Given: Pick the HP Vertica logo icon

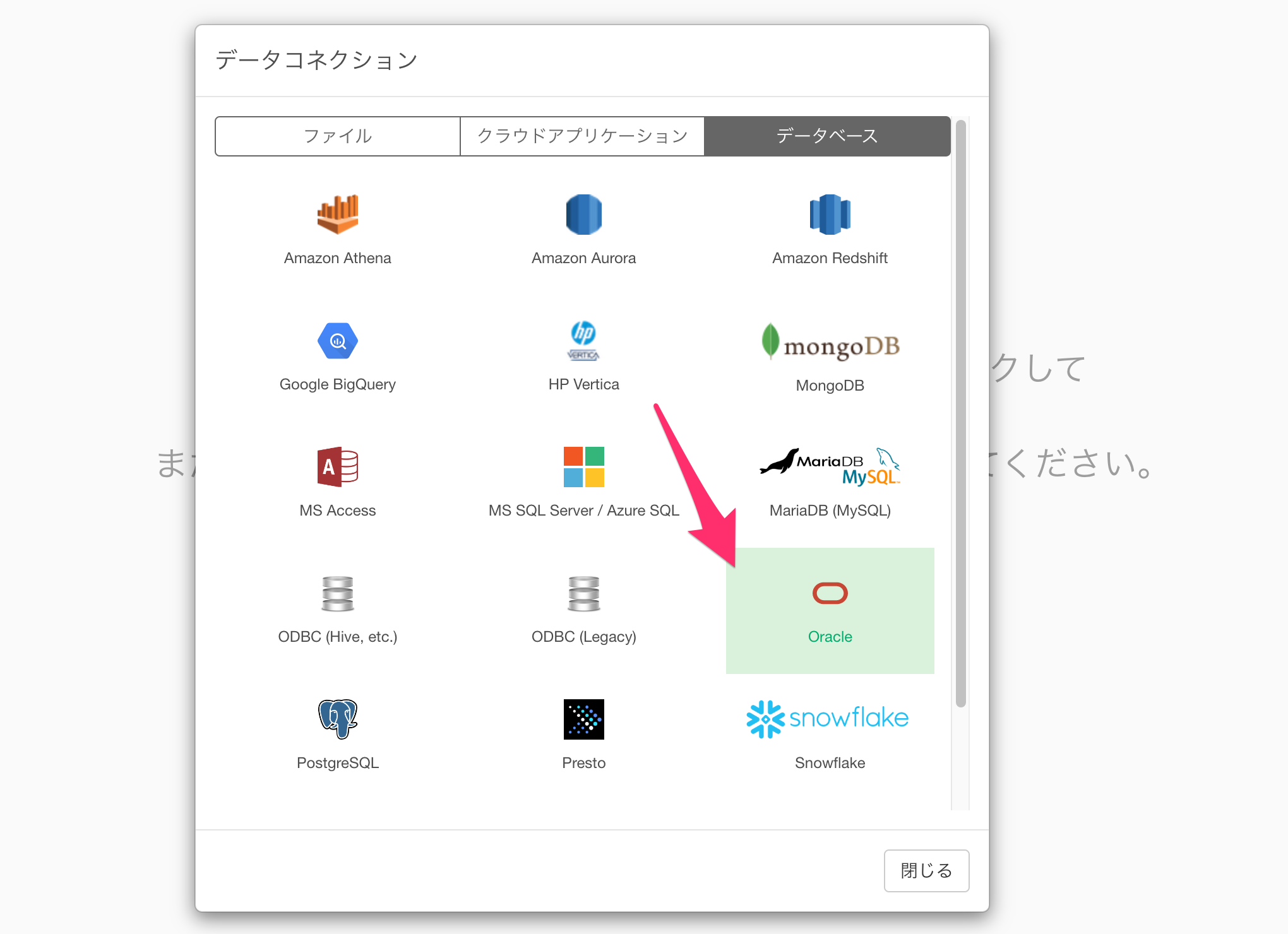Looking at the screenshot, I should (x=584, y=341).
